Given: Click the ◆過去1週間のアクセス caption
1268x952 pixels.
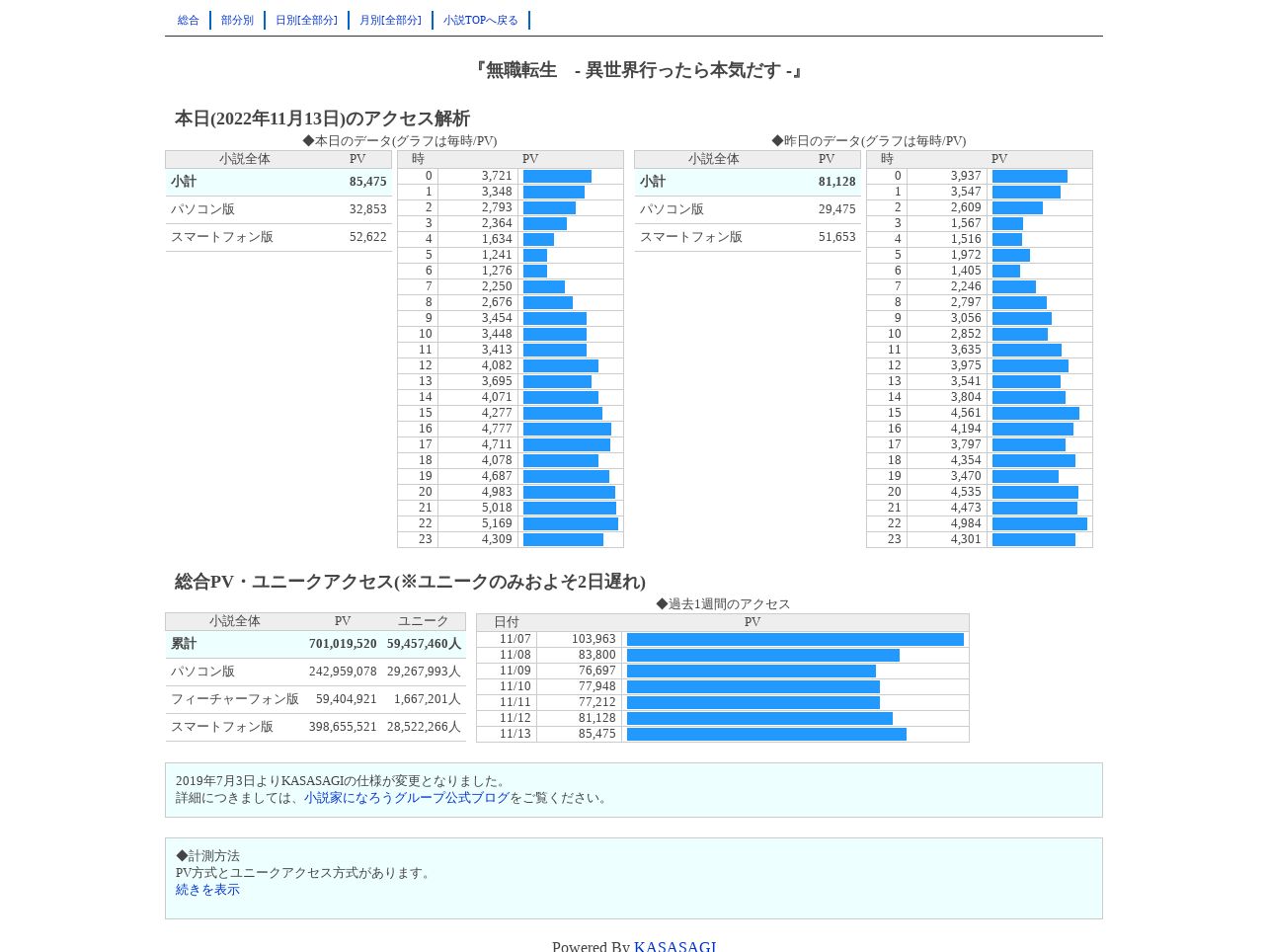Looking at the screenshot, I should (723, 604).
